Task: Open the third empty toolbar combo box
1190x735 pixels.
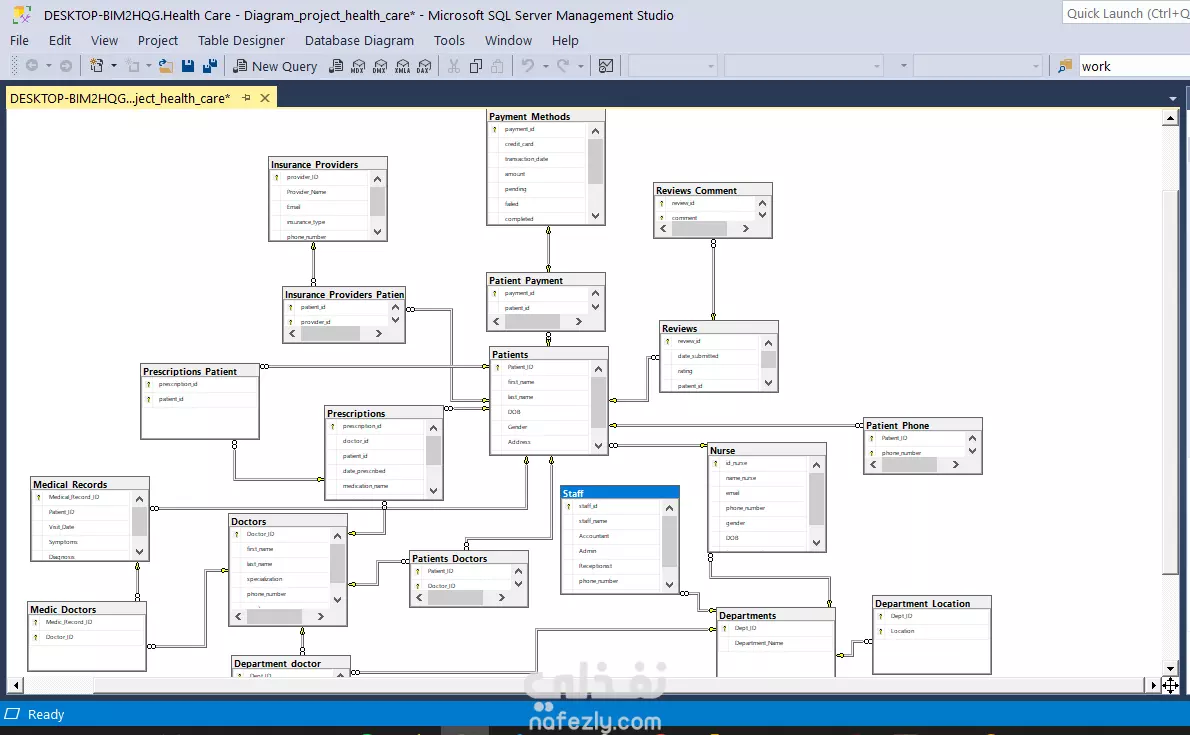Action: pyautogui.click(x=978, y=66)
